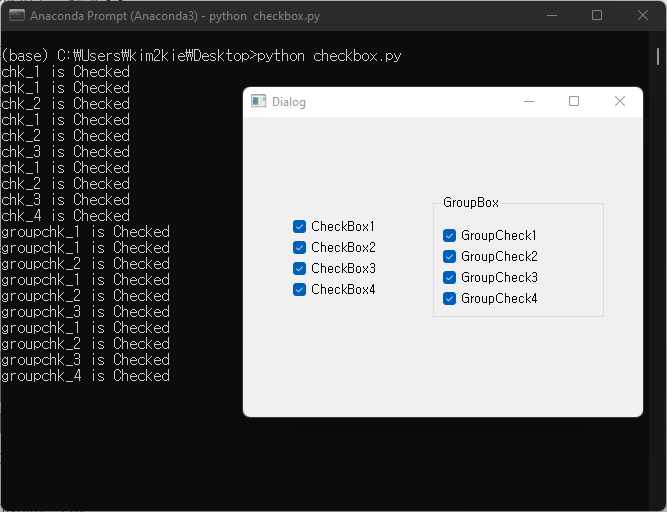Disable the GroupCheck3 checkbox
667x512 pixels.
pos(449,278)
